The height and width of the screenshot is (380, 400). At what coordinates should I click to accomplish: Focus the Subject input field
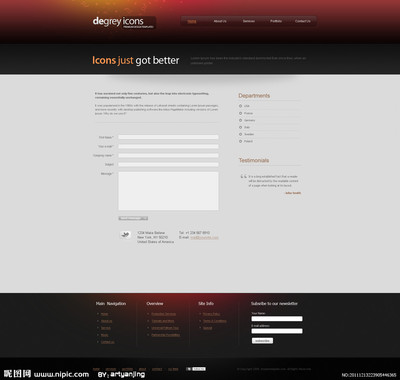tap(168, 164)
